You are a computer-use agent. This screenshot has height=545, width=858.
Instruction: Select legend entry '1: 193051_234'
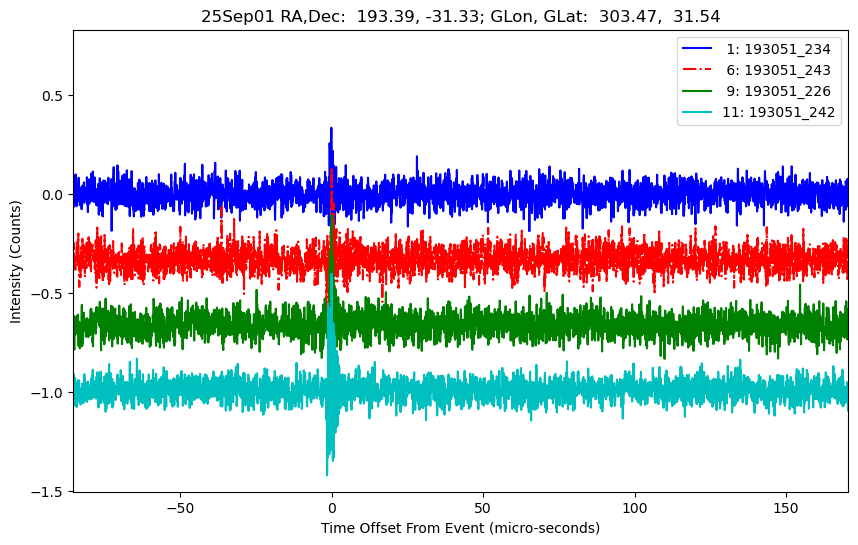pyautogui.click(x=778, y=49)
